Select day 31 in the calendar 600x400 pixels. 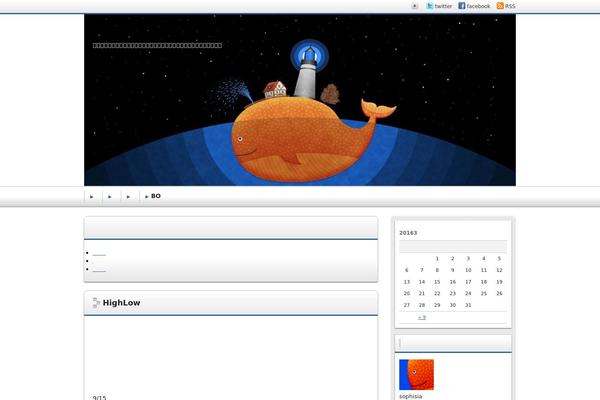[468, 305]
